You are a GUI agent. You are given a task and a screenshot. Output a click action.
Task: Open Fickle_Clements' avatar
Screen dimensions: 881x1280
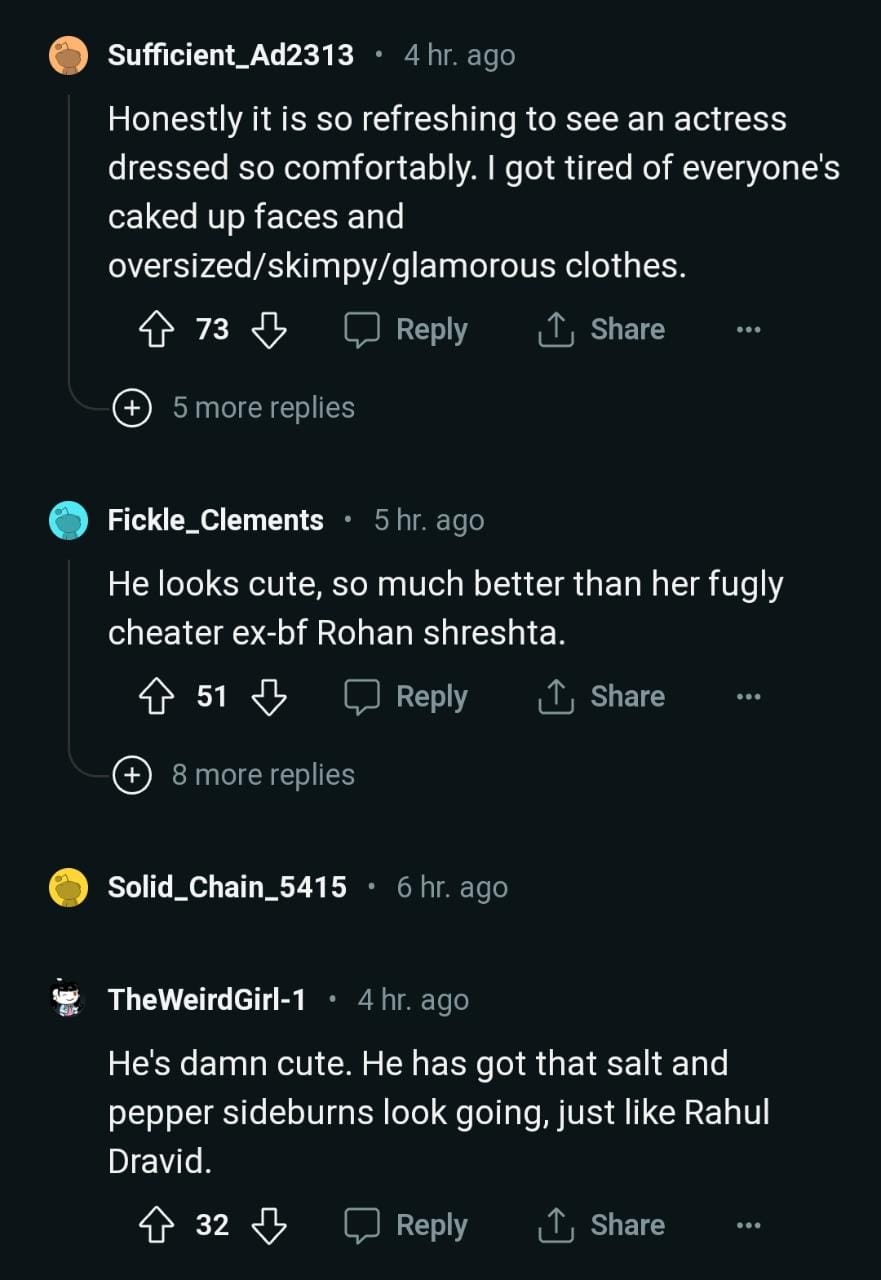(68, 521)
